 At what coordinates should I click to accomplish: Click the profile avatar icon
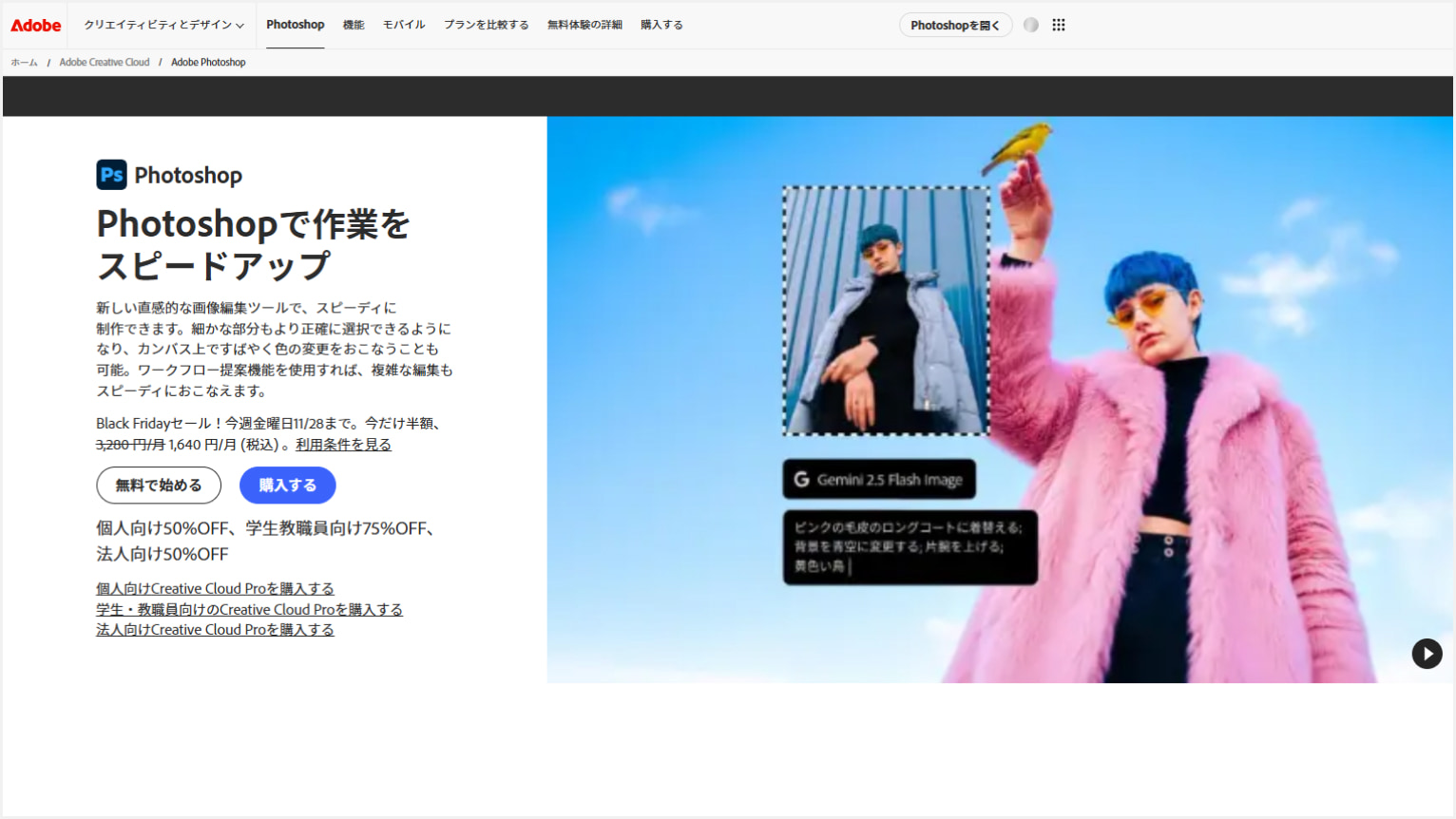[1030, 25]
